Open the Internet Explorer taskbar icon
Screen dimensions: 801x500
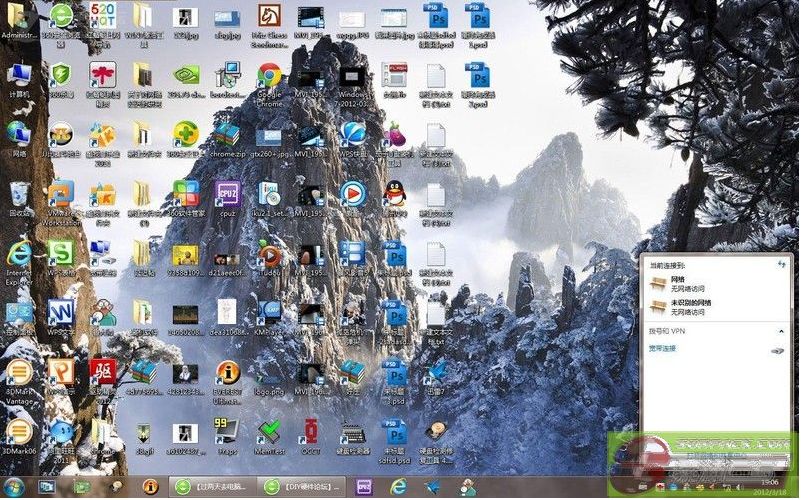coord(398,487)
